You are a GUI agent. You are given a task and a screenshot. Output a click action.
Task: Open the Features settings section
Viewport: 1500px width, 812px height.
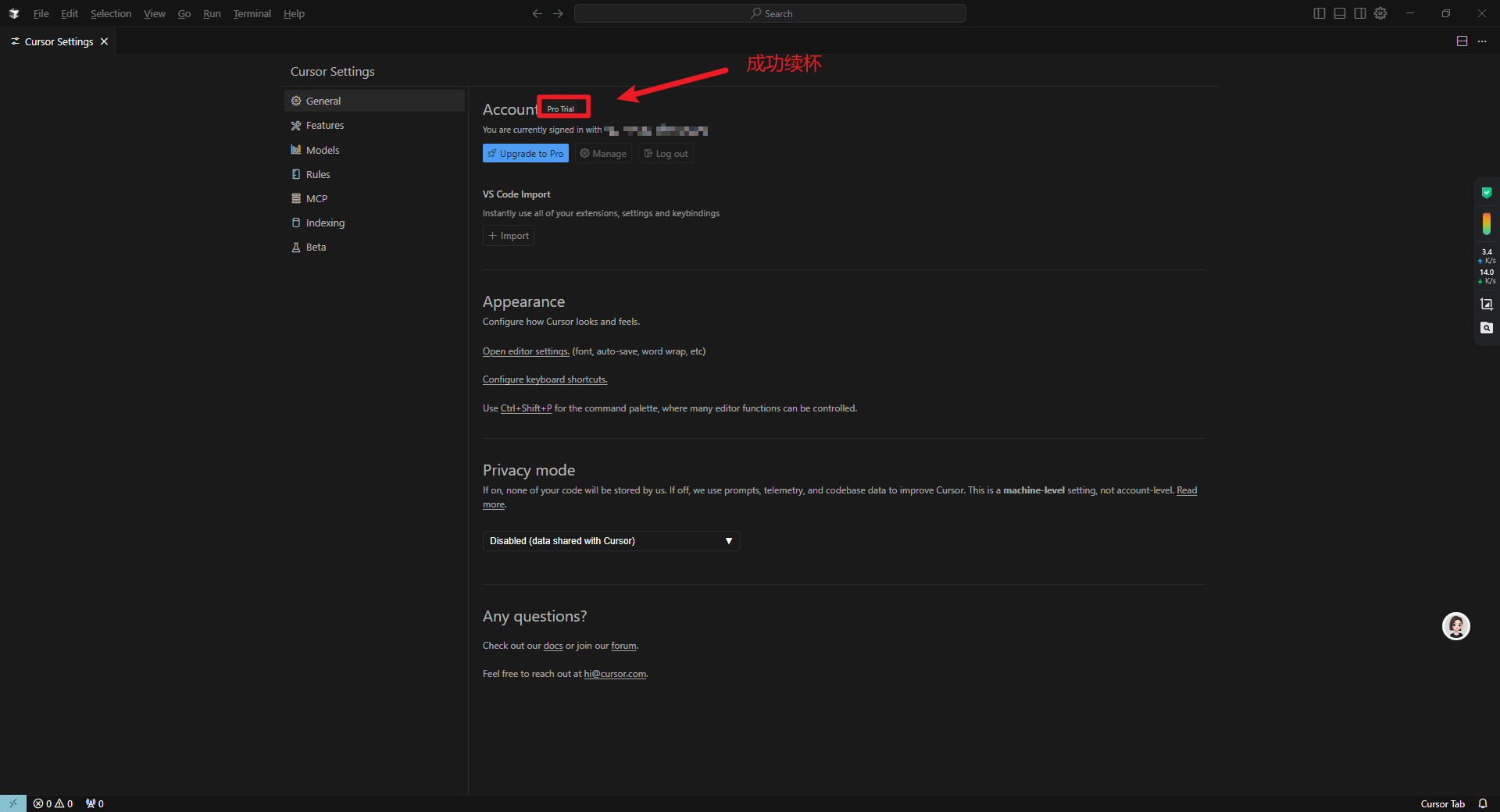(x=374, y=125)
